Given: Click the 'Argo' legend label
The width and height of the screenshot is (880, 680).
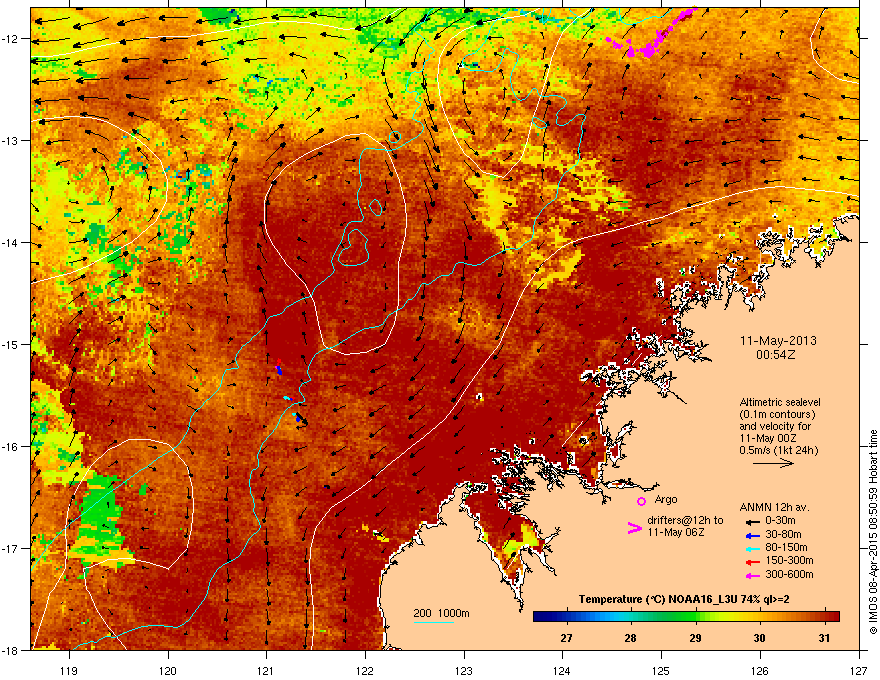Looking at the screenshot, I should [x=666, y=499].
